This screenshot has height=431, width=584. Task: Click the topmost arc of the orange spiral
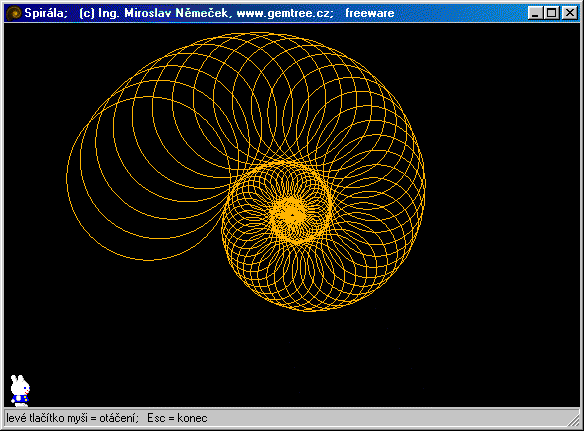[261, 33]
